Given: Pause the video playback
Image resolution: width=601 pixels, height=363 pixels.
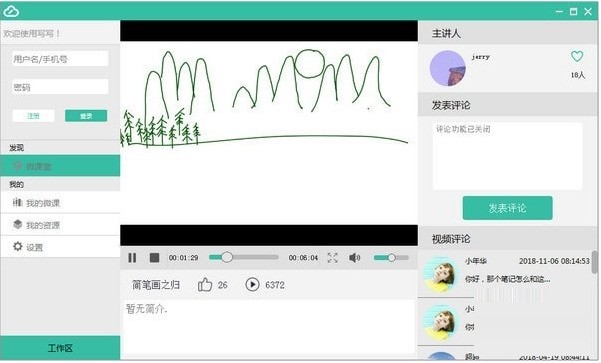Looking at the screenshot, I should [x=132, y=258].
